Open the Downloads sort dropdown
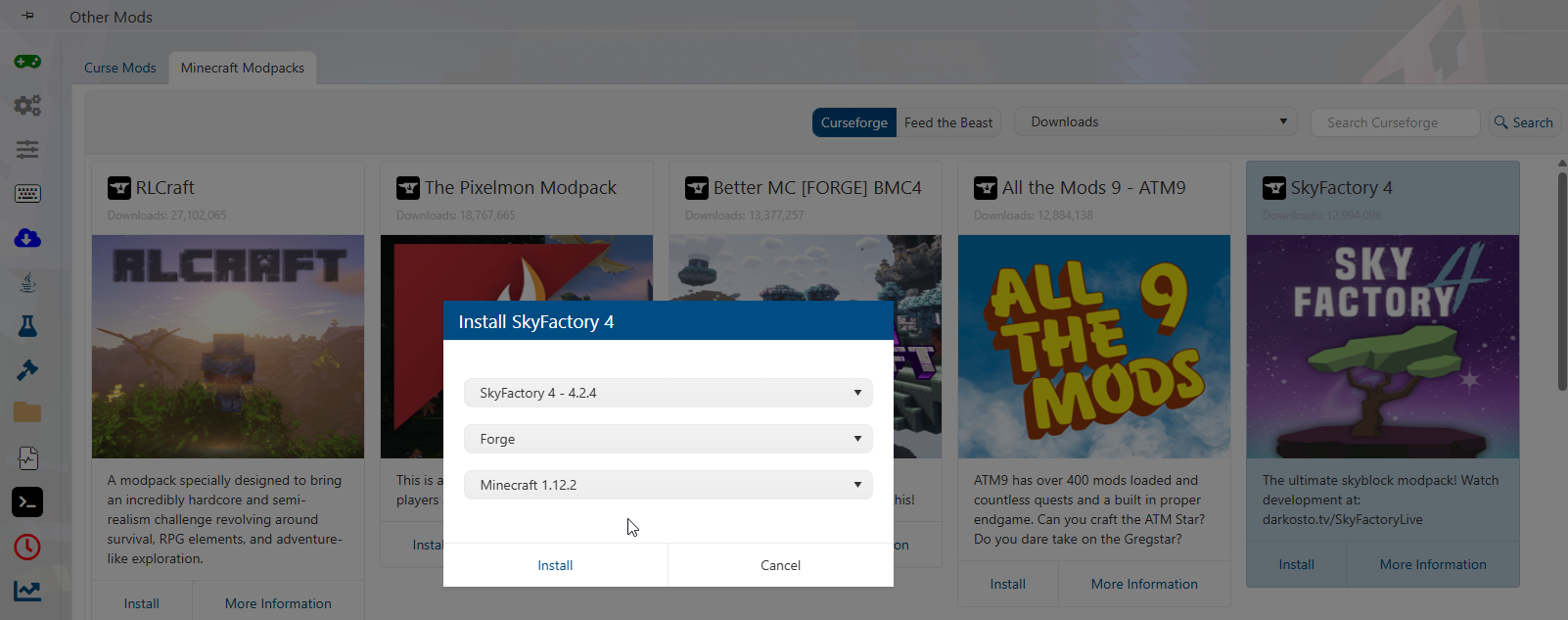 1155,122
